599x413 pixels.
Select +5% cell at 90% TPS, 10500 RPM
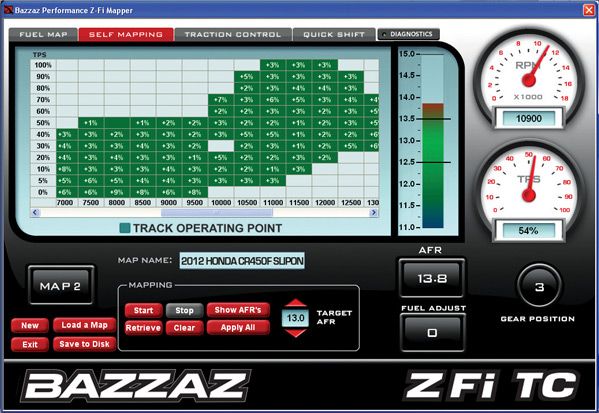247,76
